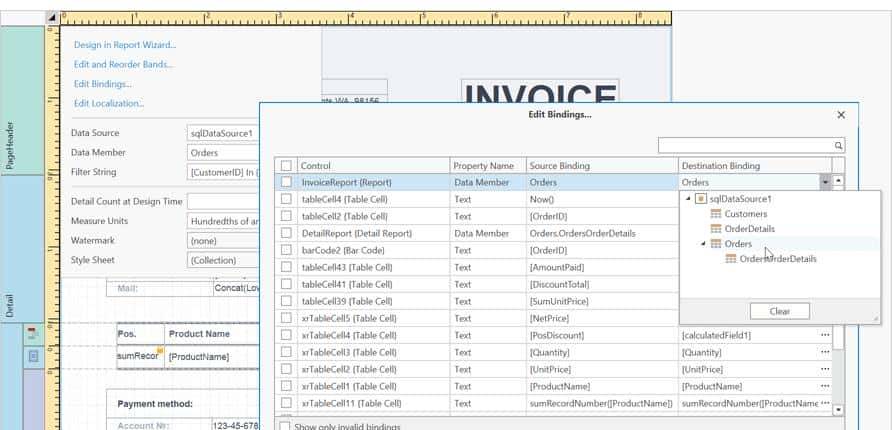Select the Customers table icon
Screen dimensions: 892x430
tap(716, 214)
